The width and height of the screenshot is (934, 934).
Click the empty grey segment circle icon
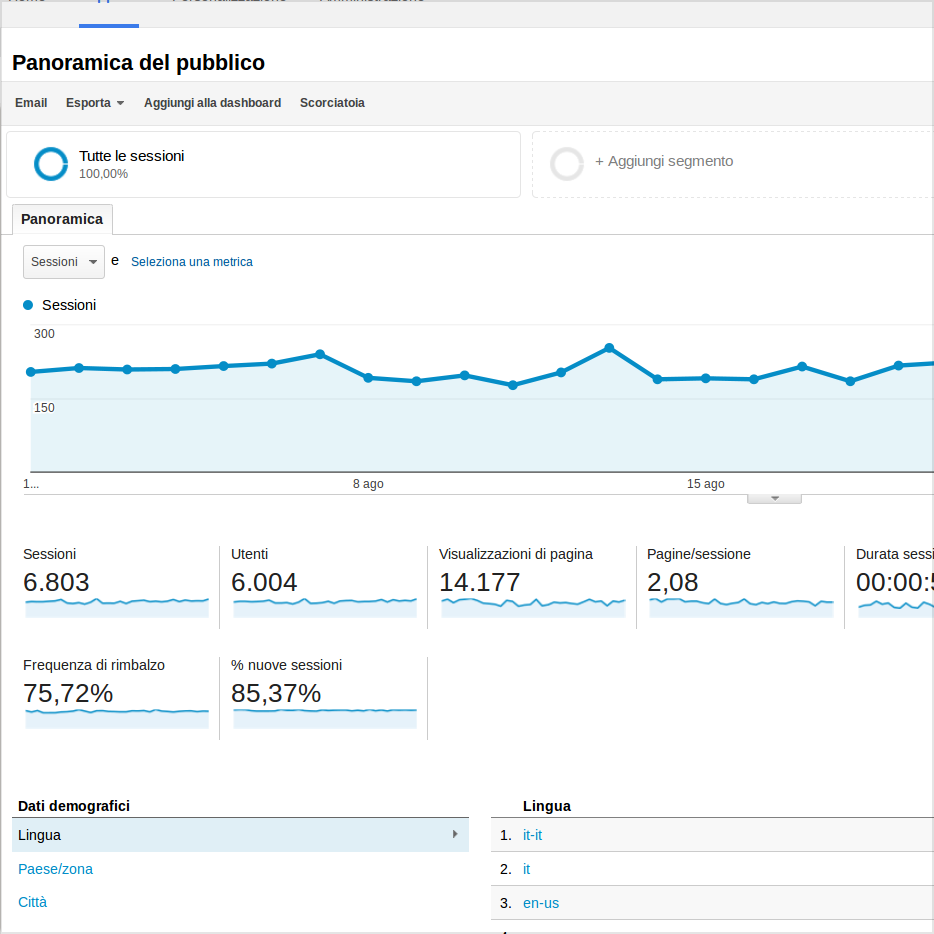pos(566,164)
